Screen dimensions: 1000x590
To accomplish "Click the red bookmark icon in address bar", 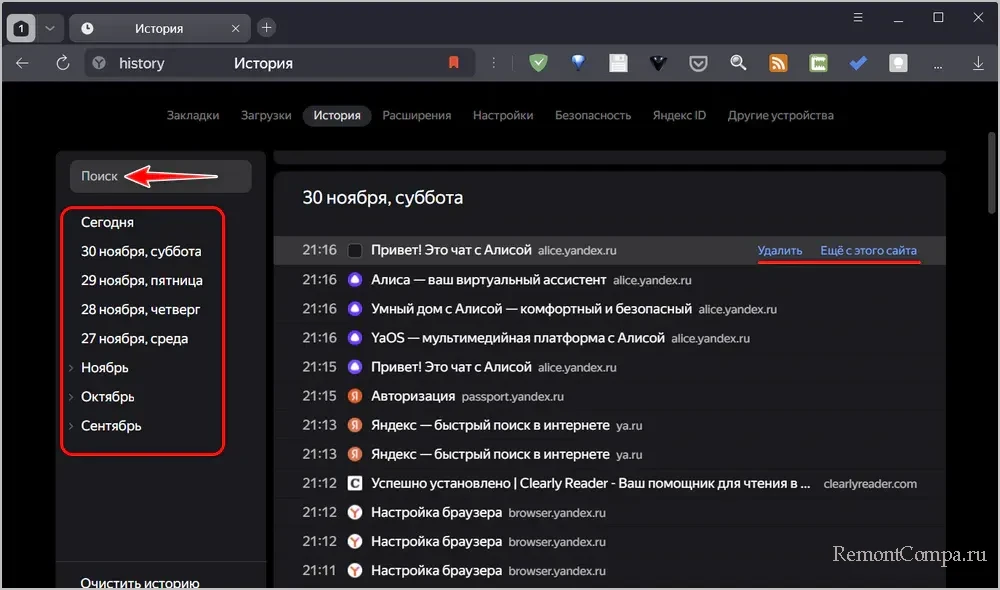I will (453, 63).
